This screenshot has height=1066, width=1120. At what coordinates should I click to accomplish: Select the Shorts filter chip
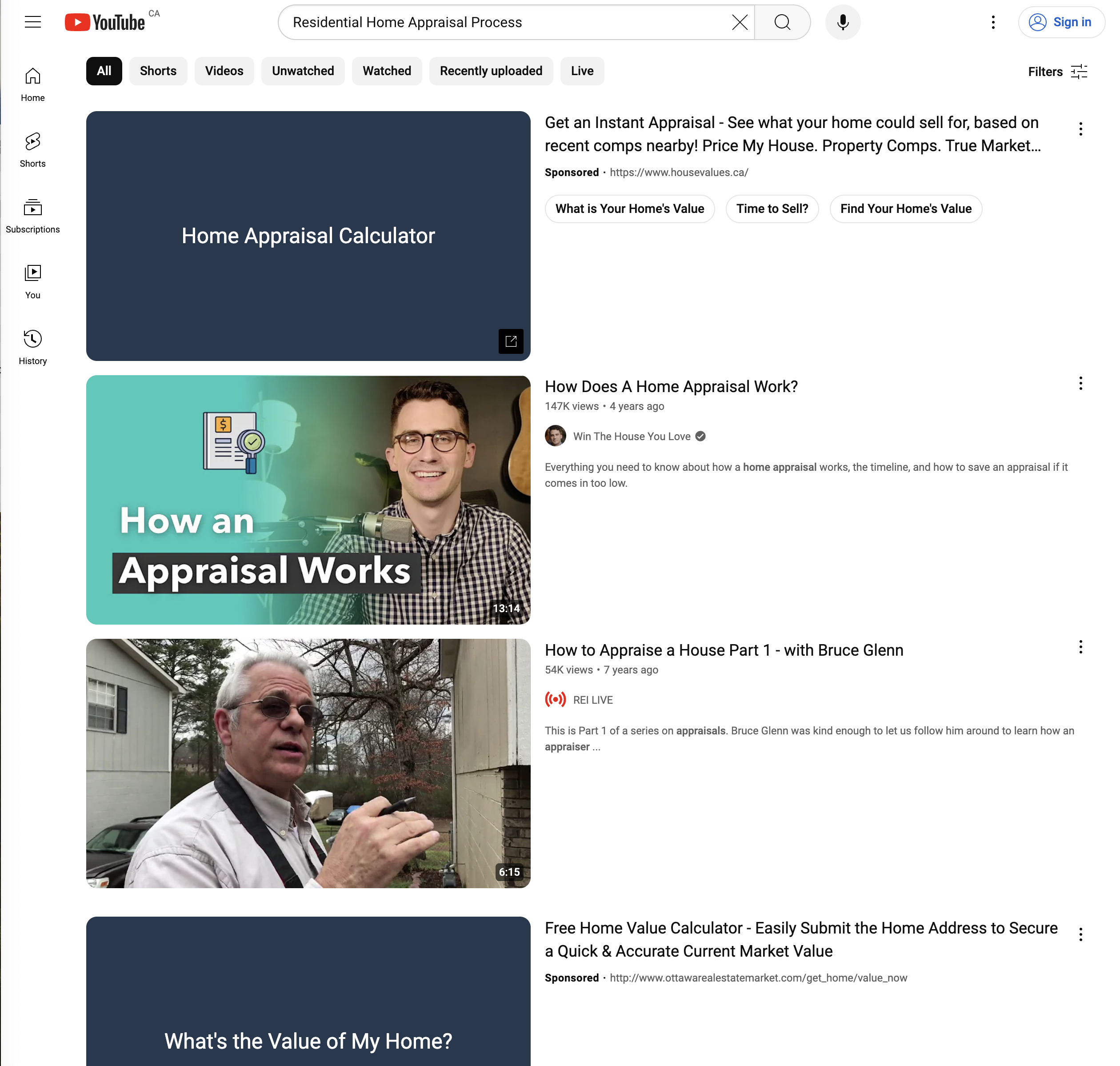pyautogui.click(x=158, y=71)
